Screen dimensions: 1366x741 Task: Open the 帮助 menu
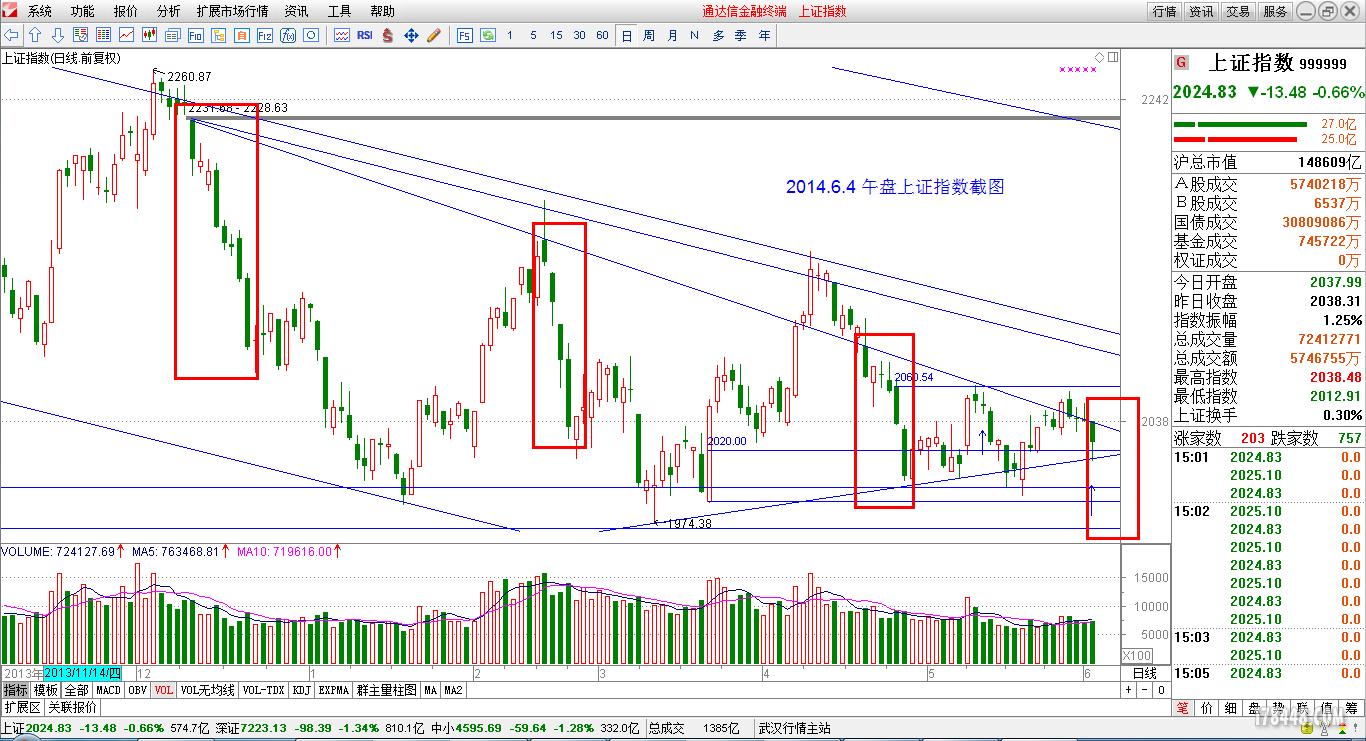coord(382,11)
